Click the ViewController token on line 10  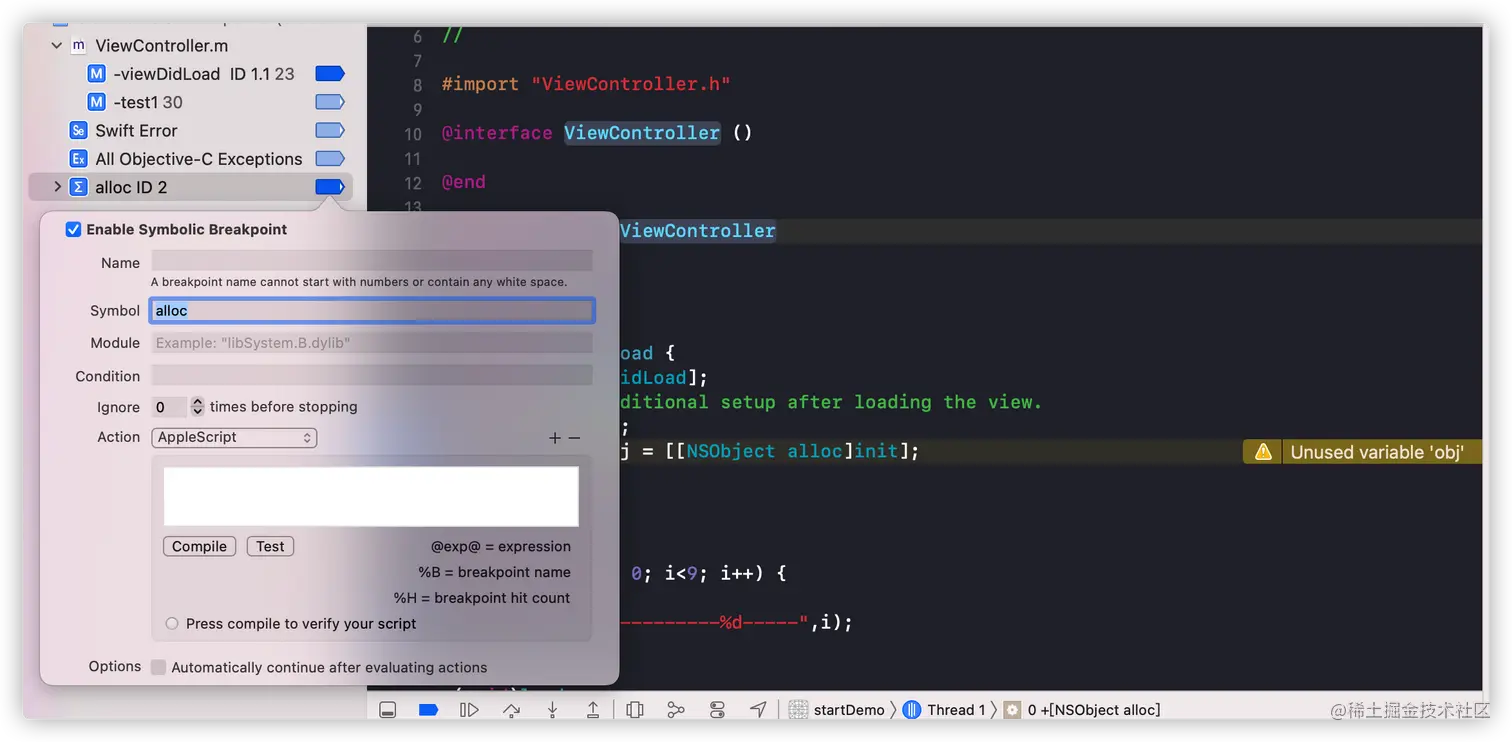tap(642, 133)
